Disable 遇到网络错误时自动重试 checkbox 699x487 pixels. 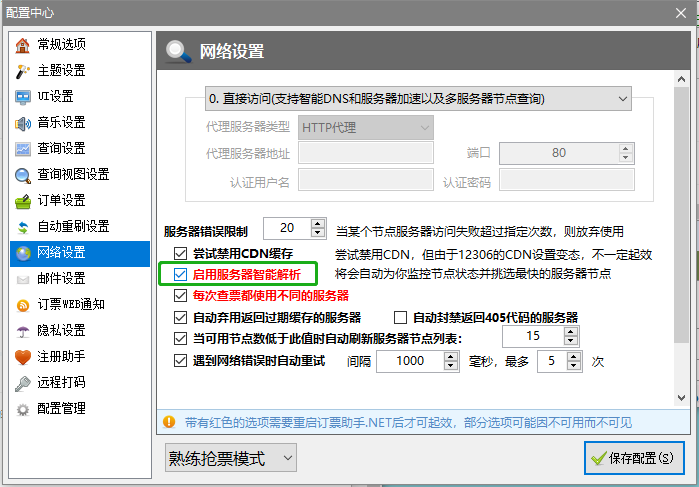(x=180, y=360)
